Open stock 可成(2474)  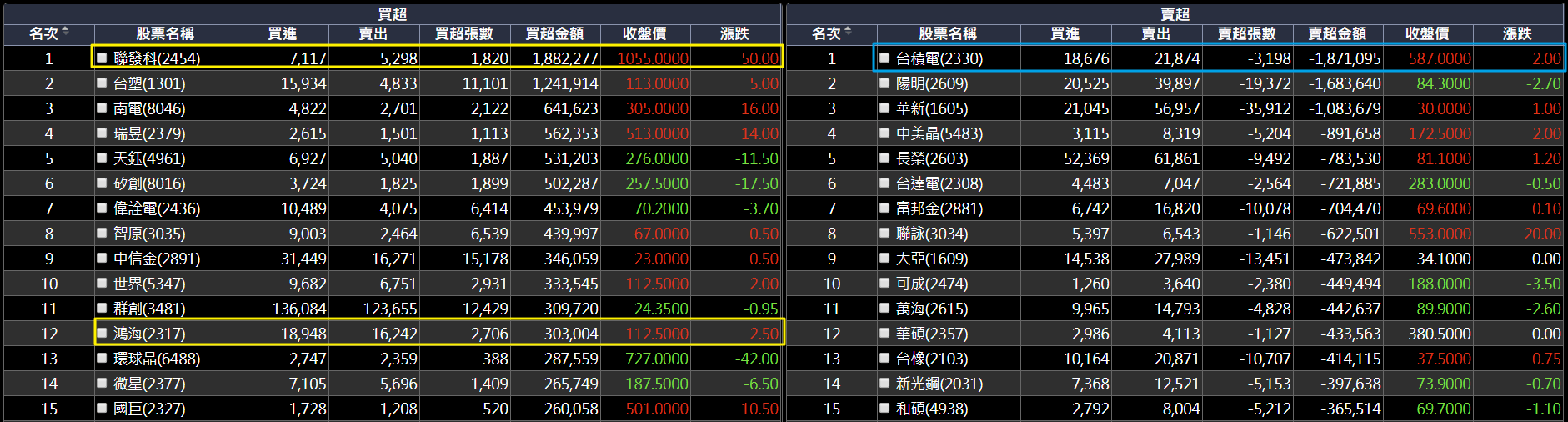(x=932, y=284)
